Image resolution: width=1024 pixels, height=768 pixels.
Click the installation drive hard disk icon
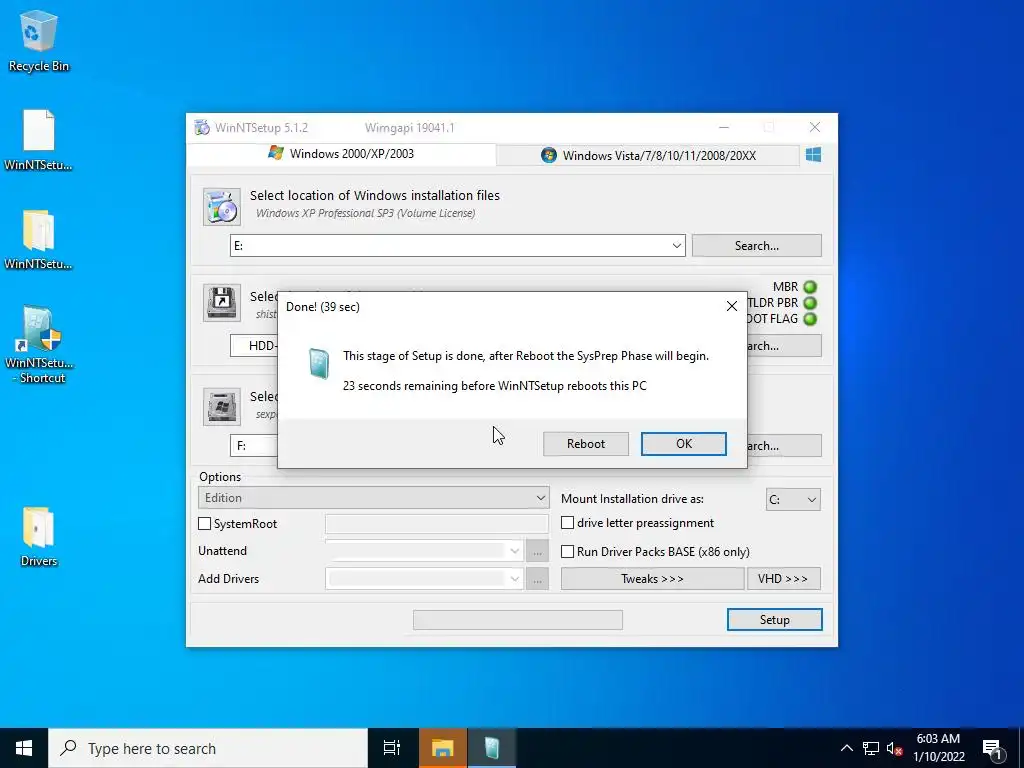tap(221, 406)
